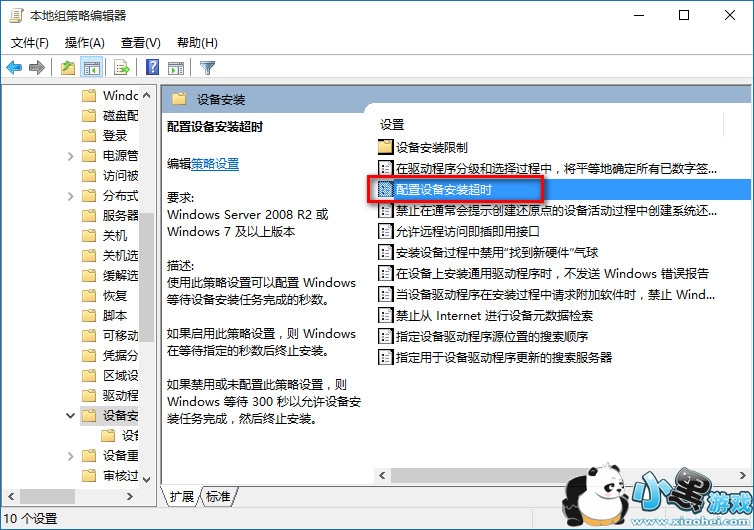Open the 查看(V) menu
Screen dimensions: 754x530
pos(140,43)
